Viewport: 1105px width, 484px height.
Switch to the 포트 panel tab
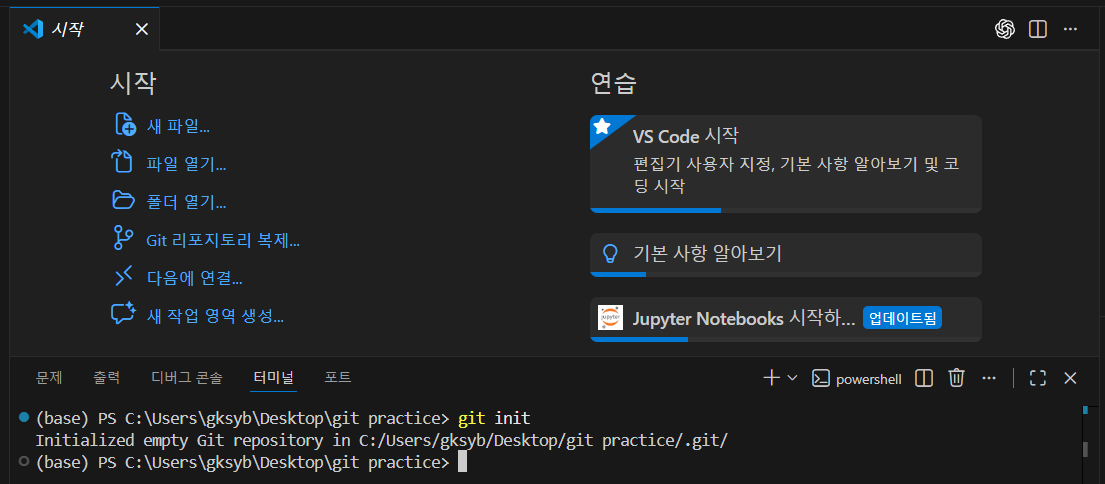[x=338, y=378]
